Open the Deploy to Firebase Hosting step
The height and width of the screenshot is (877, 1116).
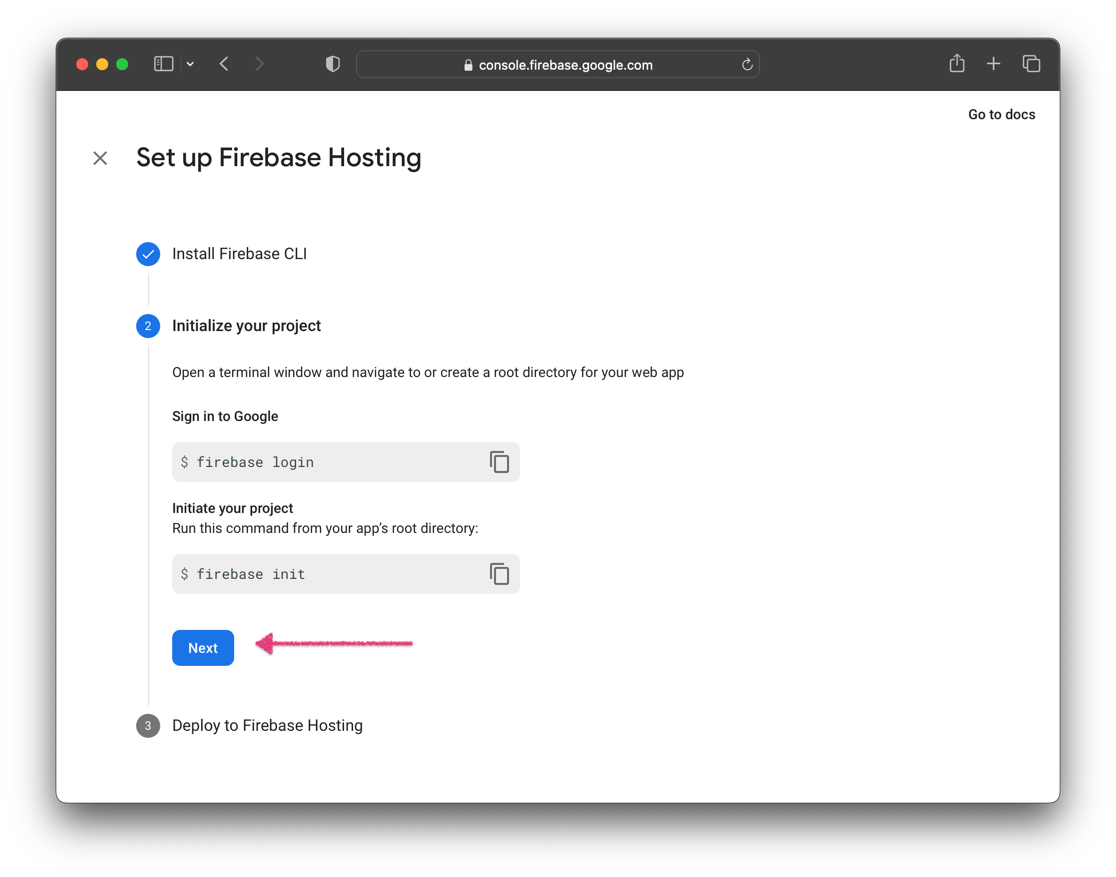(x=267, y=725)
